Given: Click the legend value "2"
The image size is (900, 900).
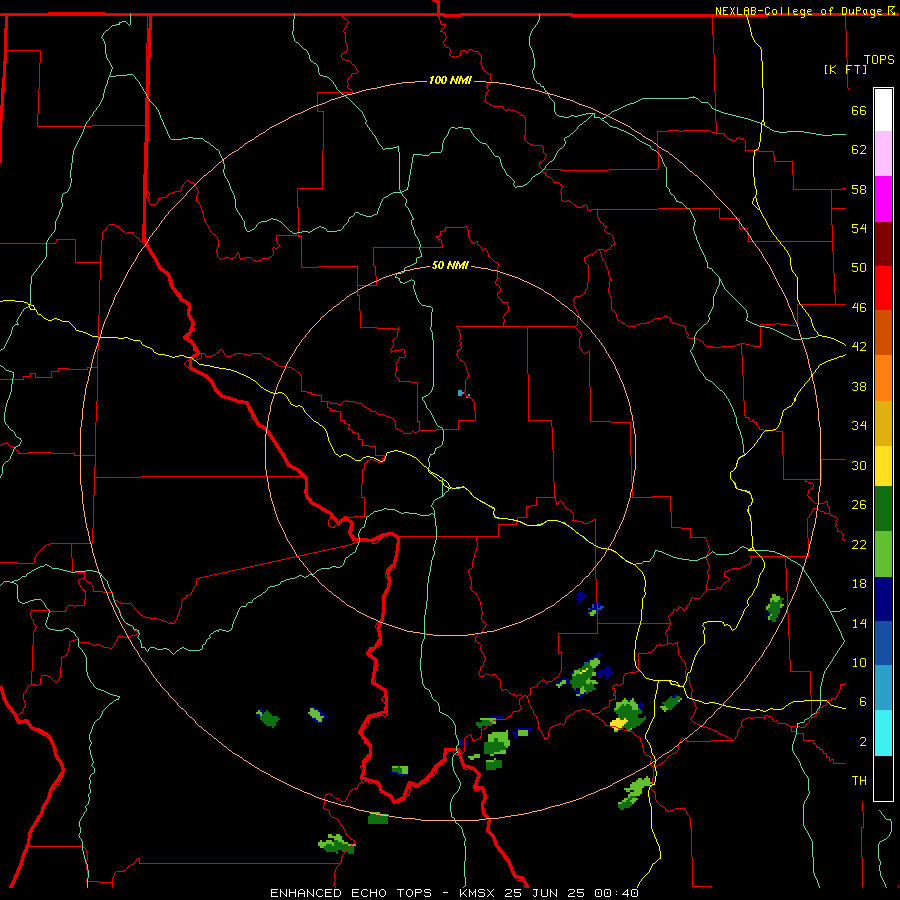Looking at the screenshot, I should (862, 742).
